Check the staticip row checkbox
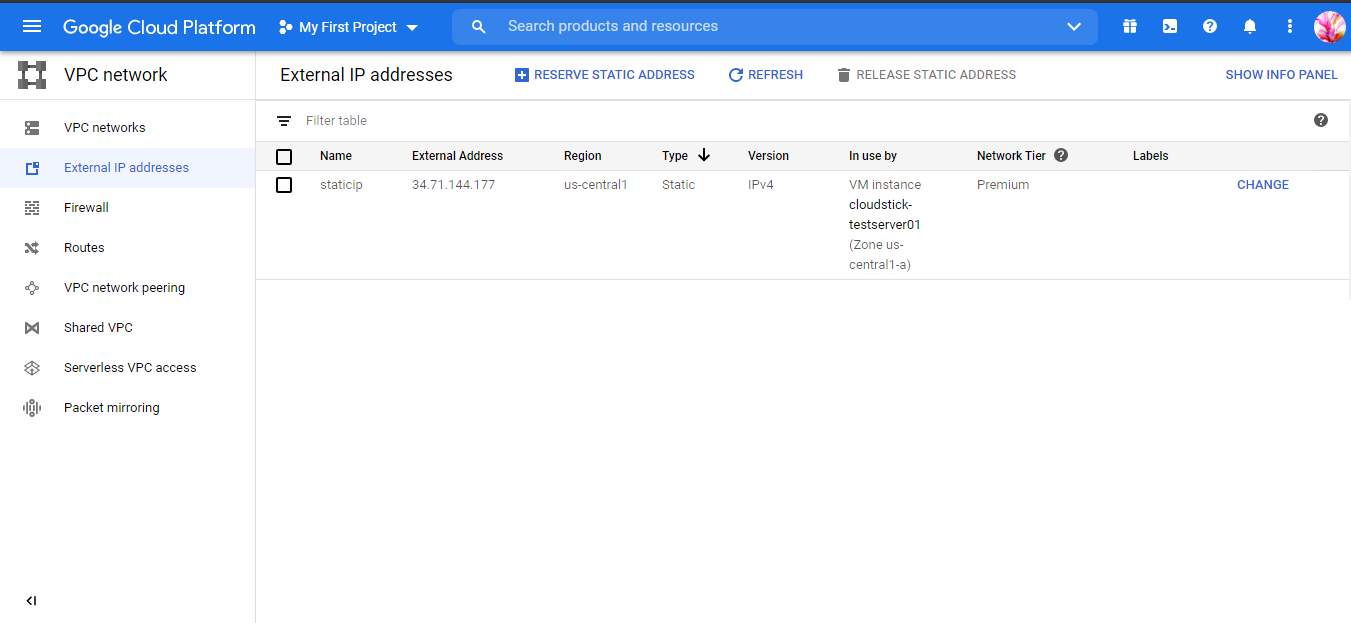1351x623 pixels. (x=284, y=185)
